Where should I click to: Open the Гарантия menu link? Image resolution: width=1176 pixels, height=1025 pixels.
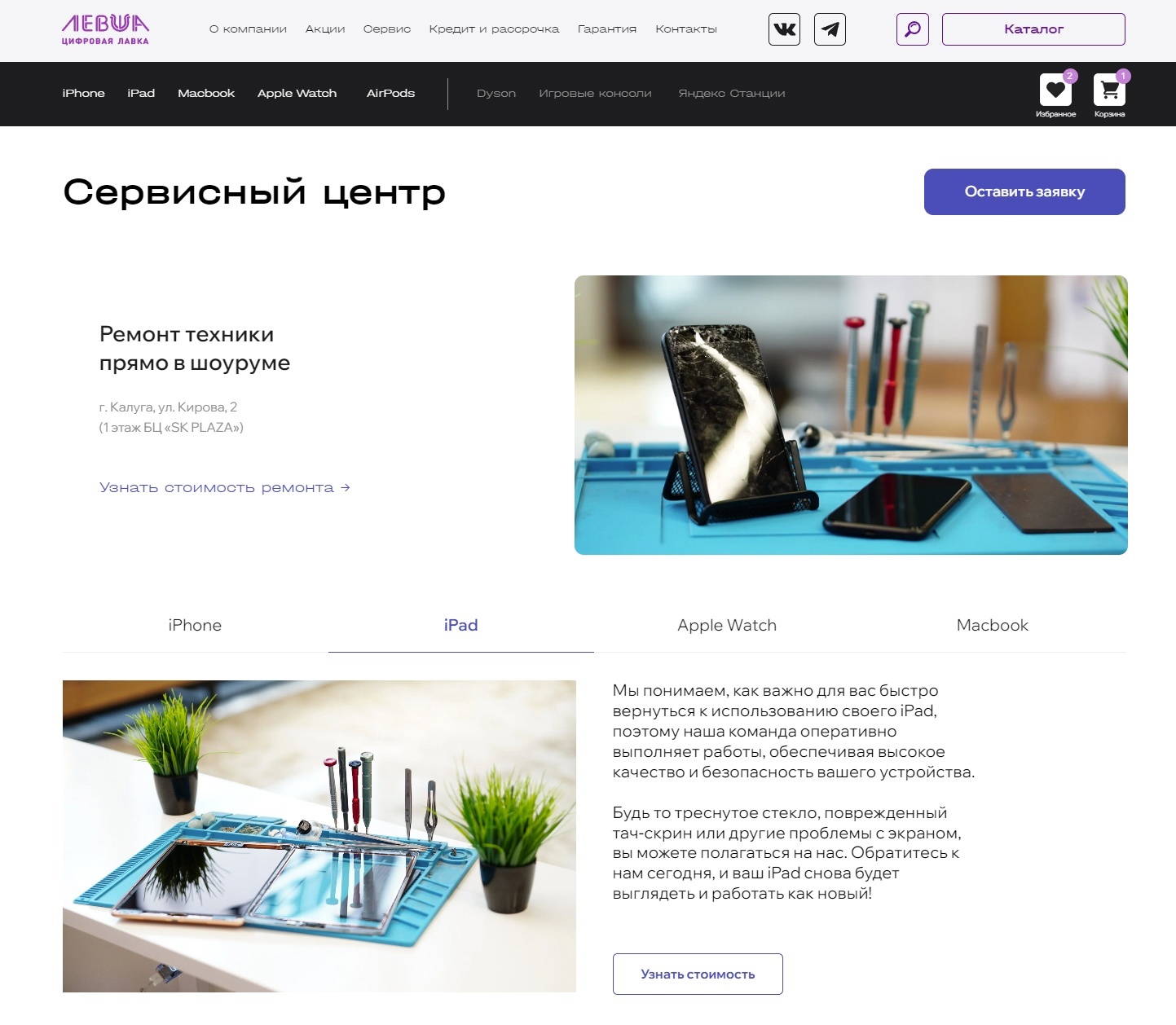tap(607, 29)
